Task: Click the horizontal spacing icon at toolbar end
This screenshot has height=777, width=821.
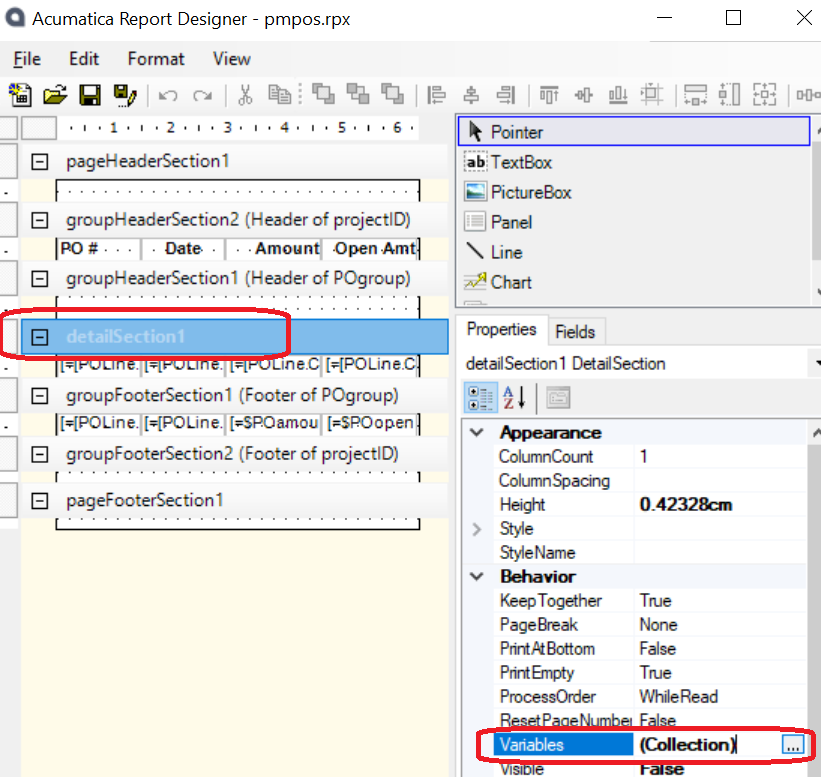Action: 808,95
